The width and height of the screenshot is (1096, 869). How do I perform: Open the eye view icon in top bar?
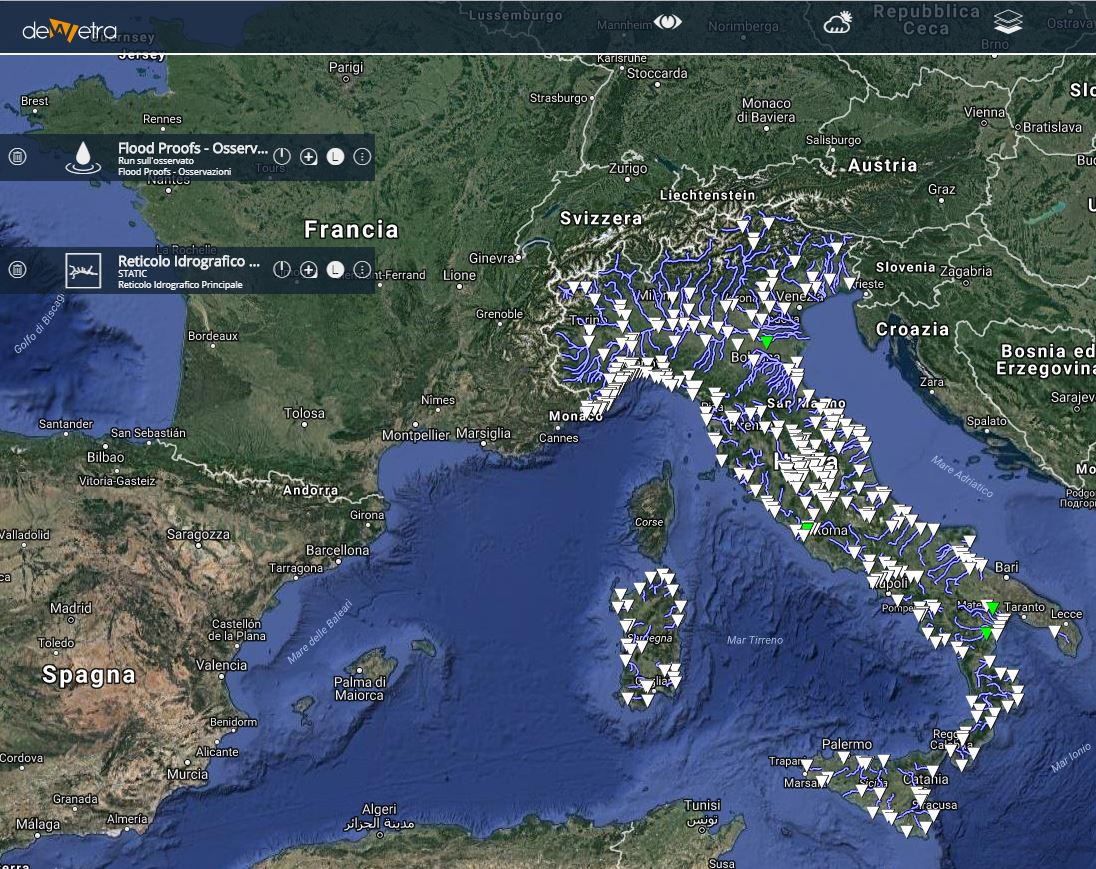668,22
